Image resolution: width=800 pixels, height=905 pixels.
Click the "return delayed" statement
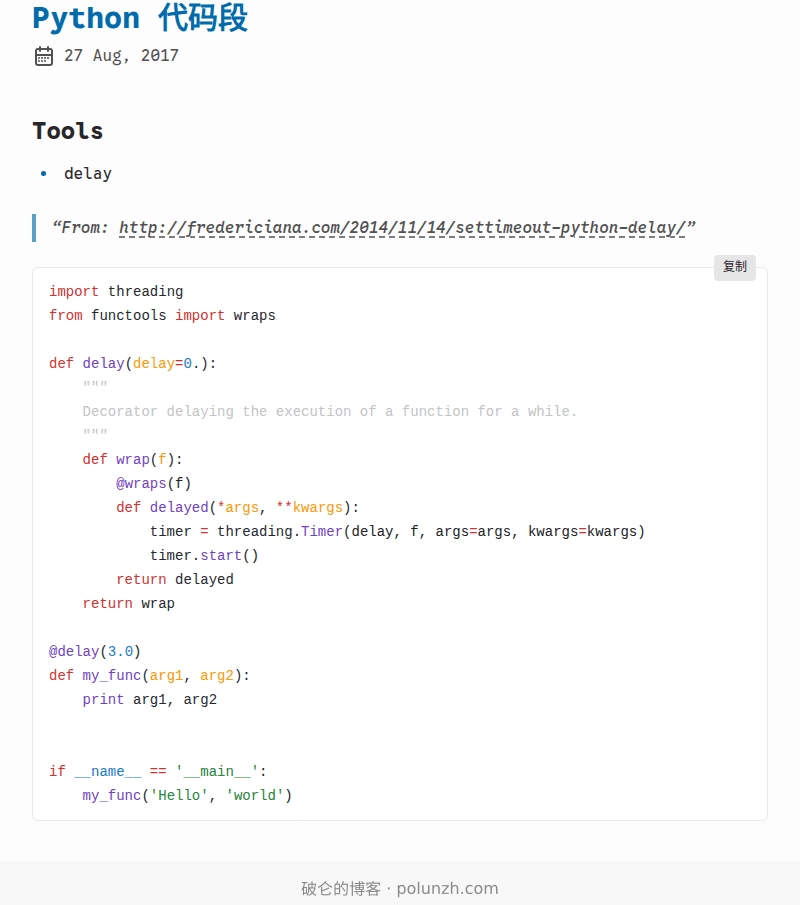[x=175, y=580]
